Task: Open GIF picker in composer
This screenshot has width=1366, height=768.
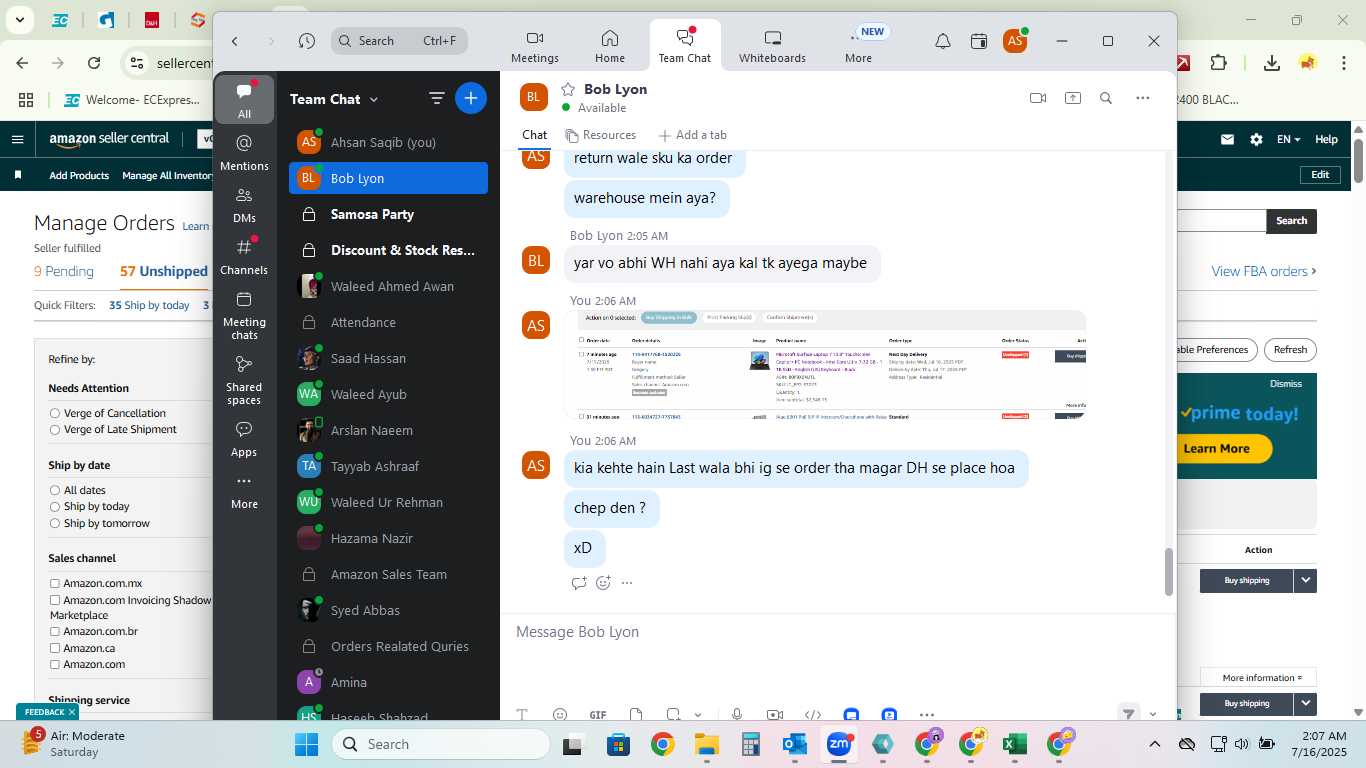Action: click(598, 715)
